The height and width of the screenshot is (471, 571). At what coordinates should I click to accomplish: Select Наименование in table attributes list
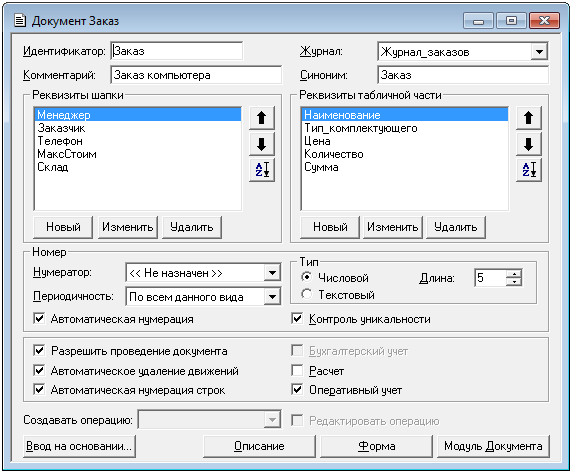coord(405,115)
